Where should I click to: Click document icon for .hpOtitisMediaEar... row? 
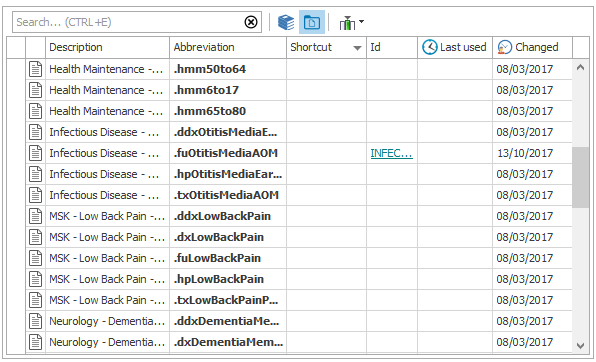(x=35, y=174)
